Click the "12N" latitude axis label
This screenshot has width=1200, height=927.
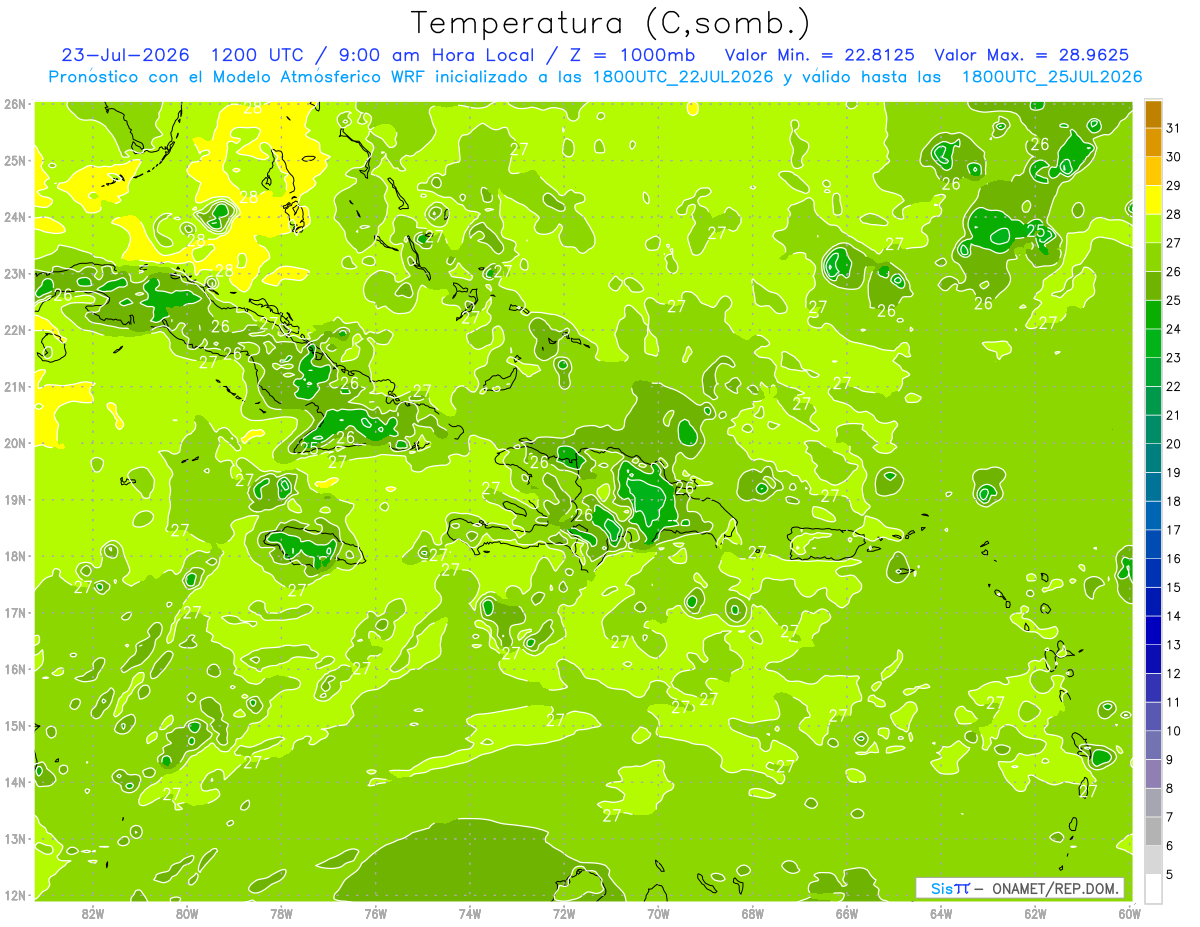point(15,895)
